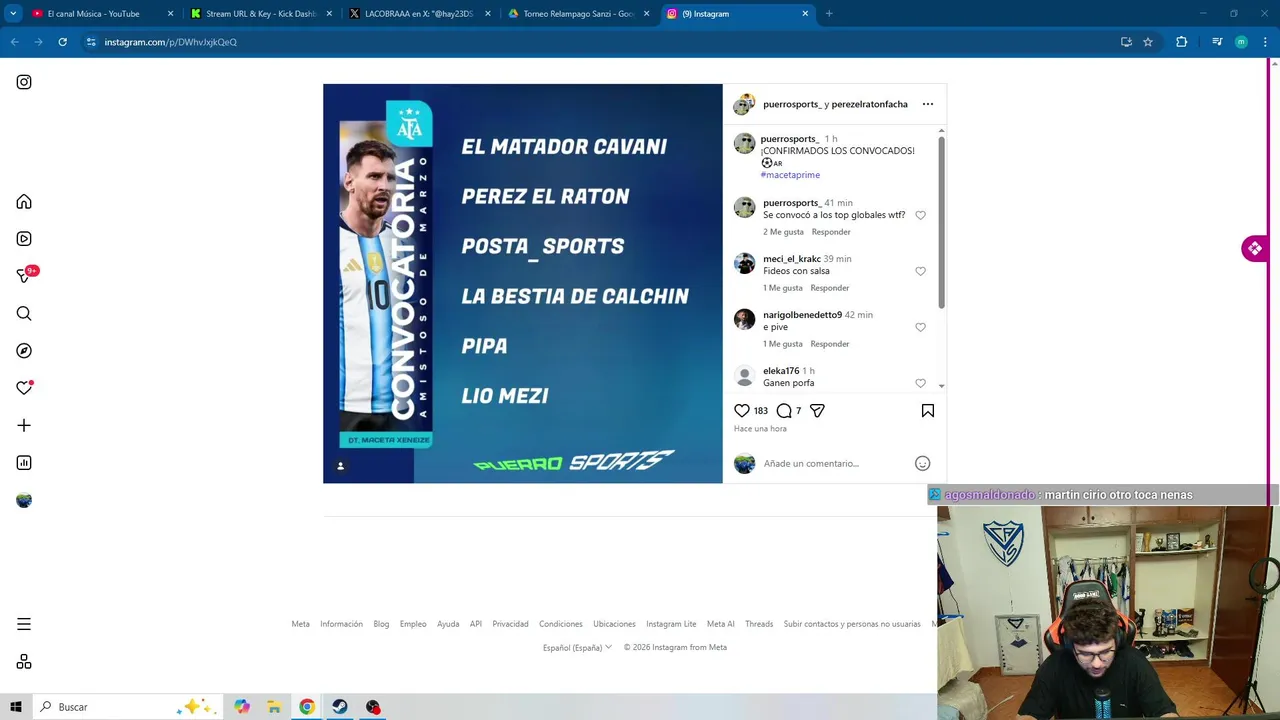This screenshot has width=1280, height=720.
Task: Open the eleka176 username link
Action: click(x=781, y=371)
